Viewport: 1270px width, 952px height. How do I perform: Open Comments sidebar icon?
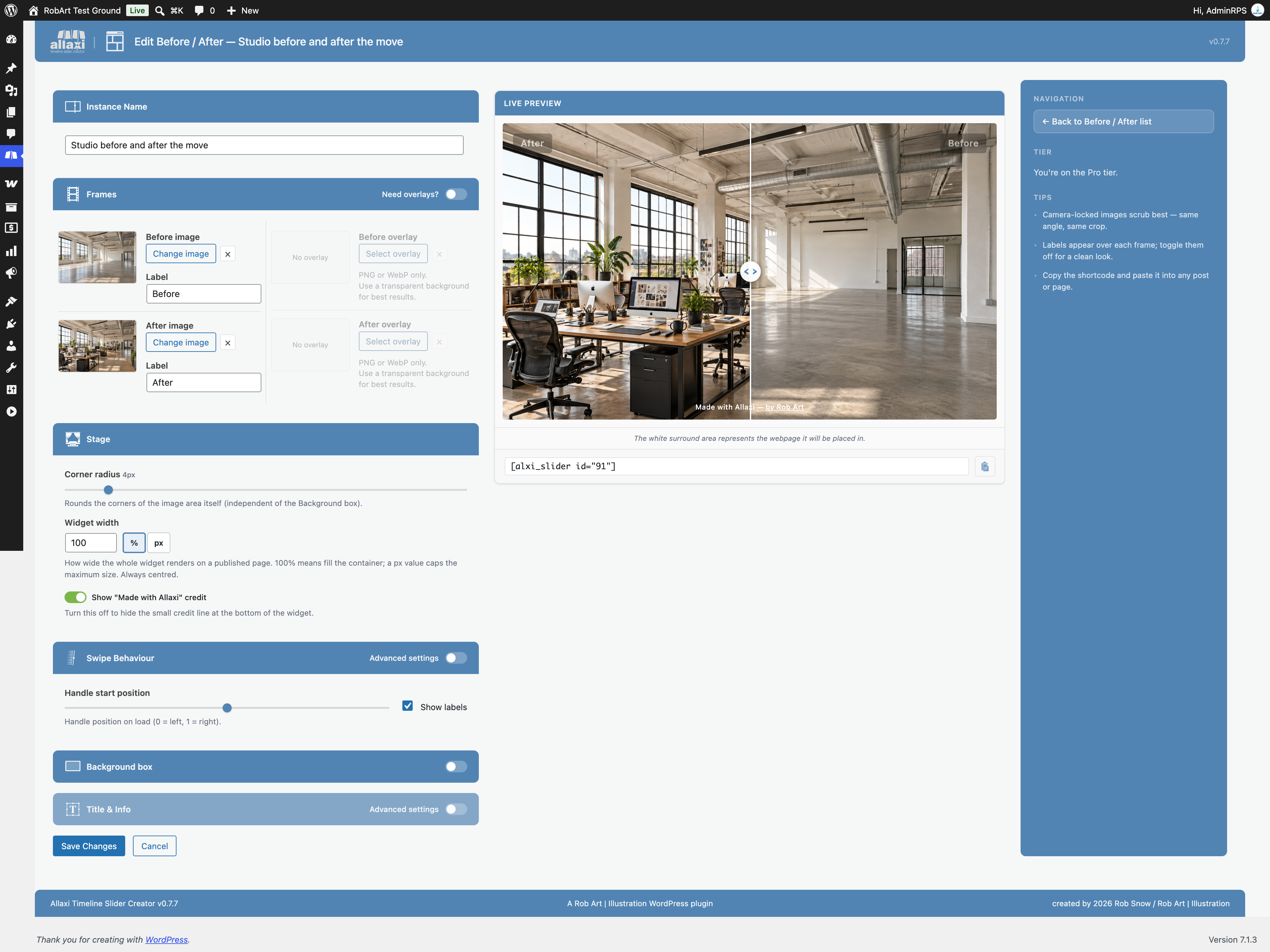pyautogui.click(x=11, y=134)
